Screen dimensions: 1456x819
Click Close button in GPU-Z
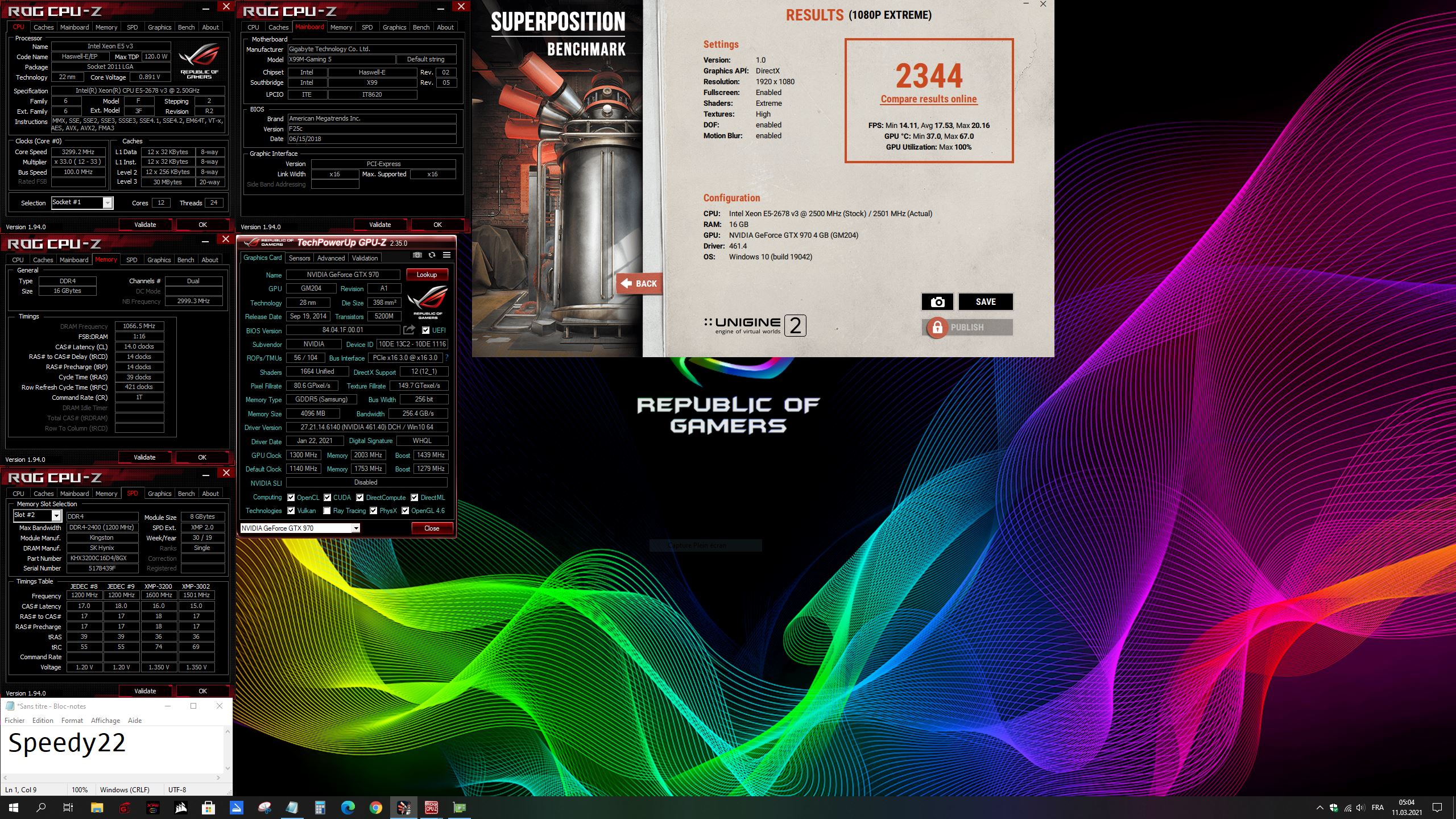pyautogui.click(x=432, y=528)
